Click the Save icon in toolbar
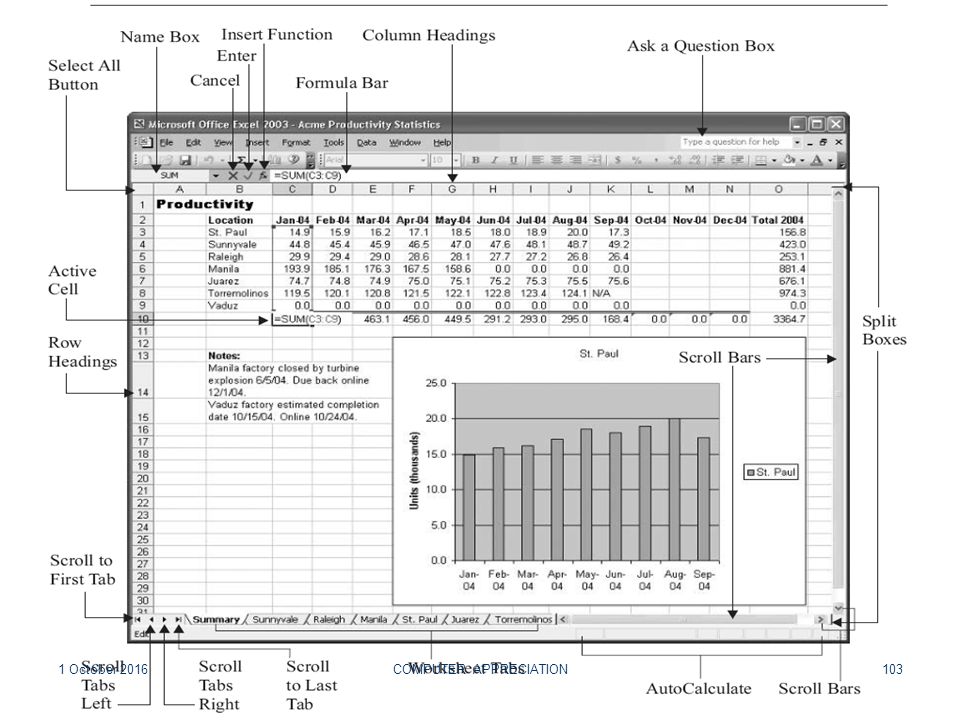Viewport: 960px width, 720px height. click(185, 160)
